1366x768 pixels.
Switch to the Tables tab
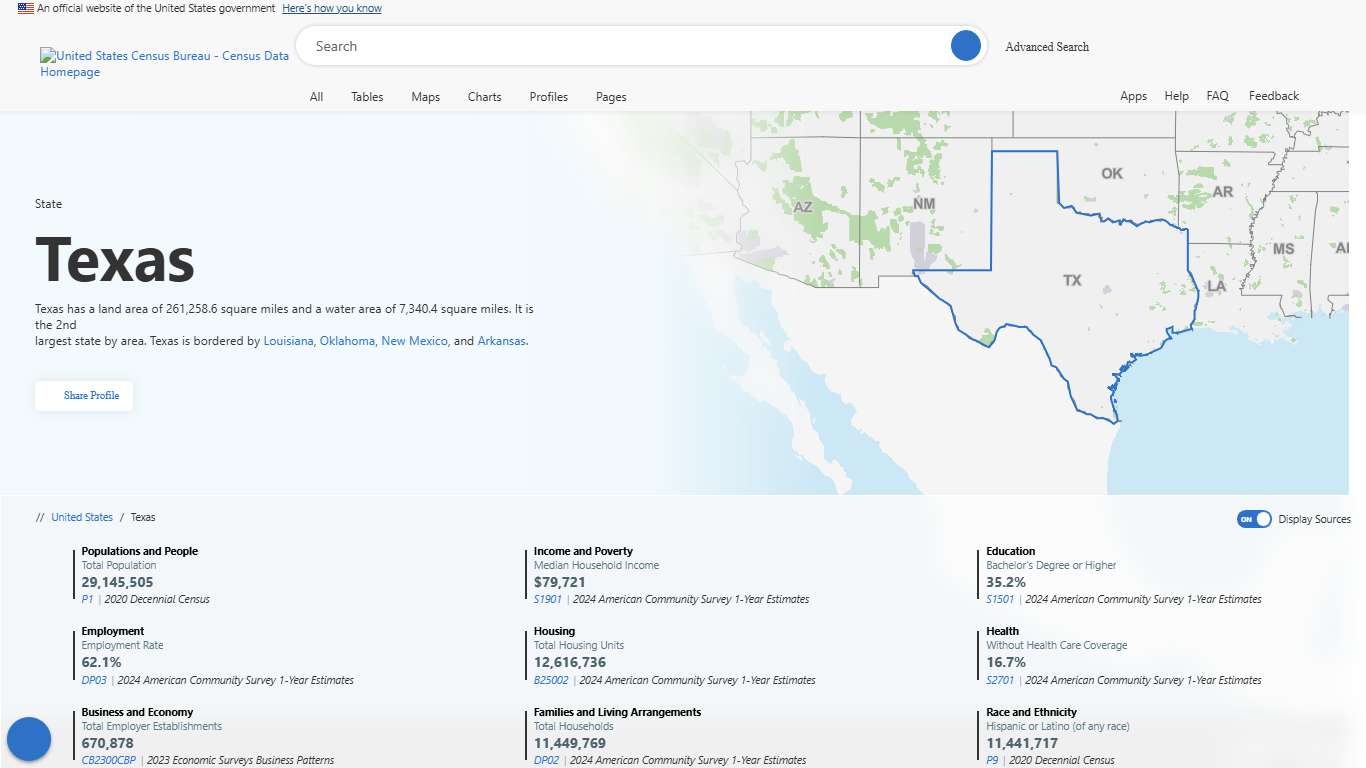[367, 96]
